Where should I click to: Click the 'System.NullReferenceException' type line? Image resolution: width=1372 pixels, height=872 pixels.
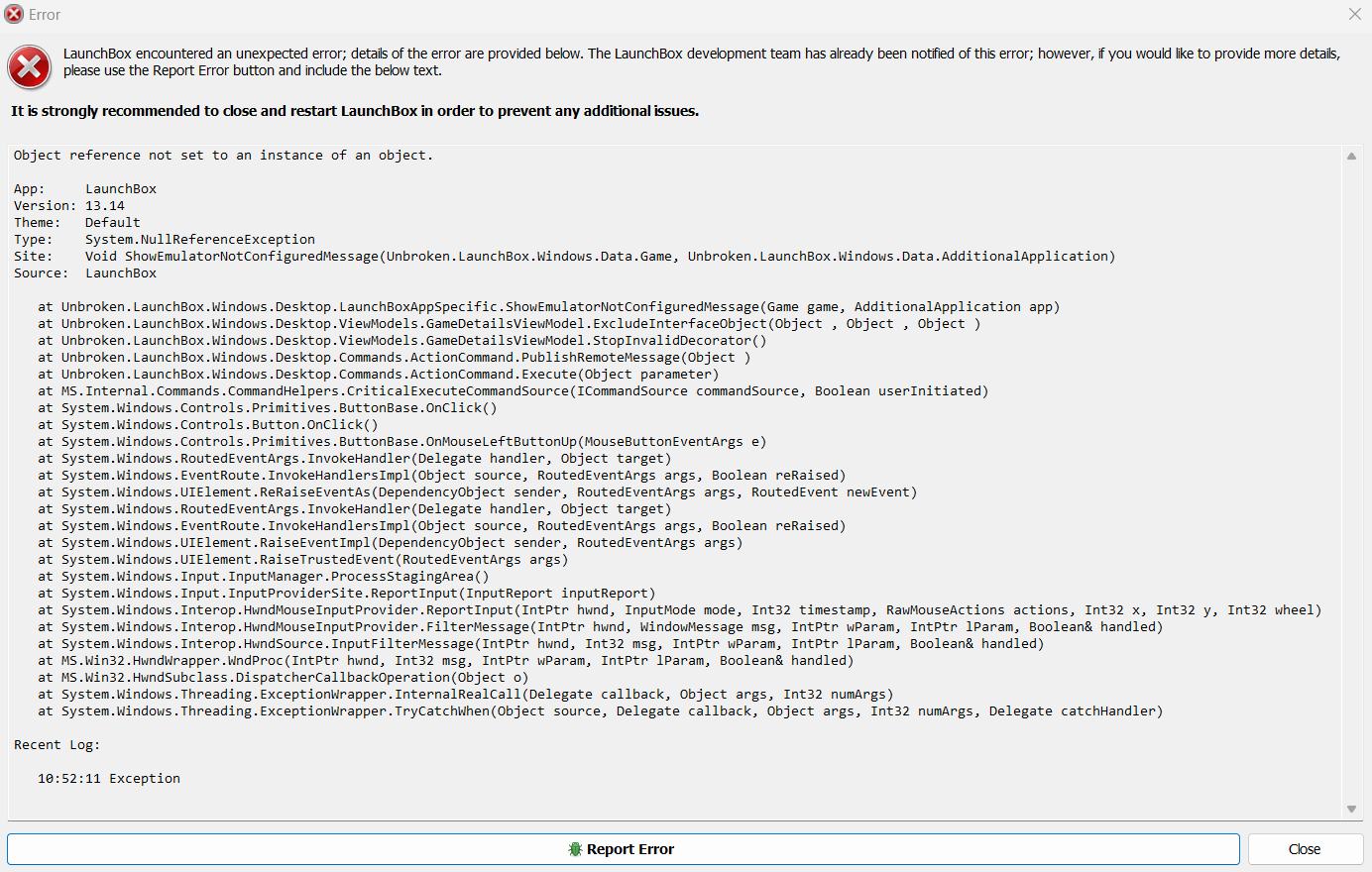click(x=165, y=240)
